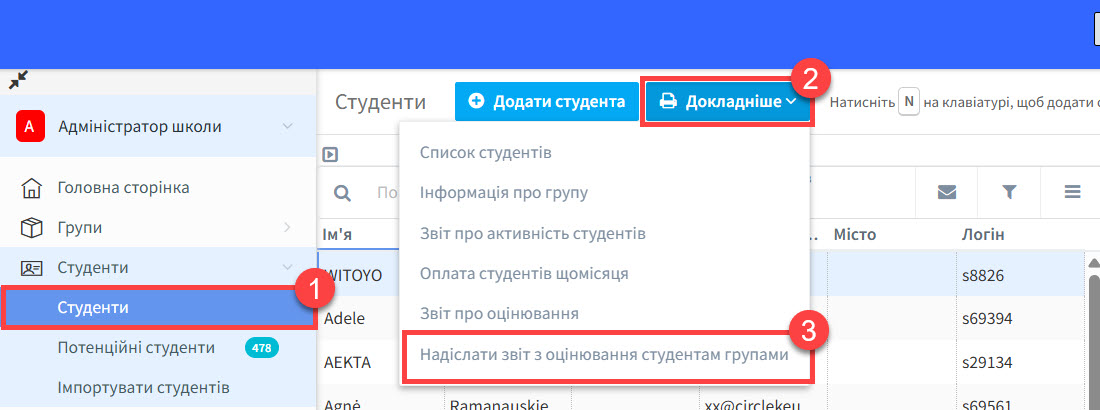Expand the Групи submenu chevron
Viewport: 1100px width, 410px height.
287,228
